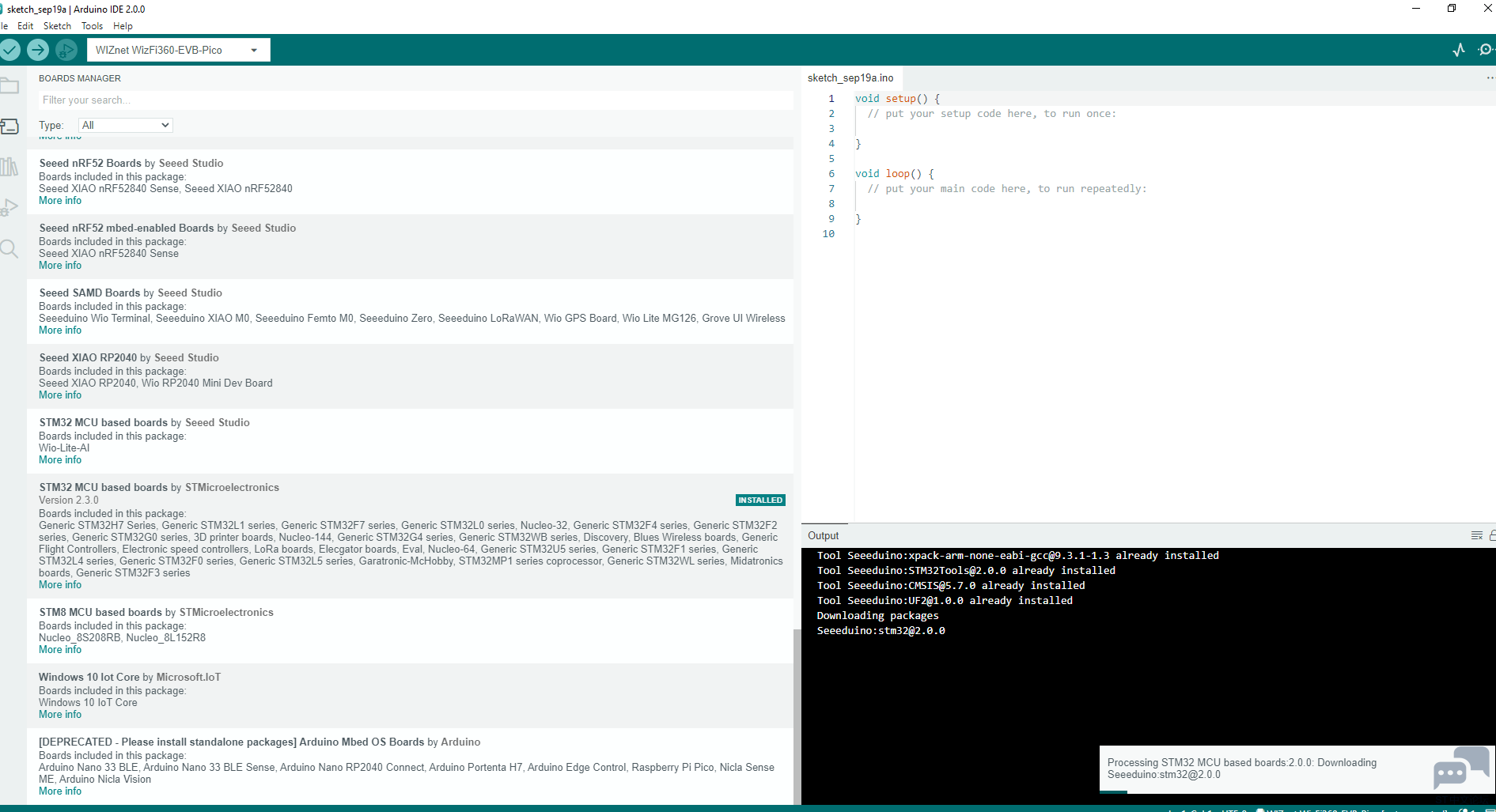
Task: Open the Serial Plotter
Action: [1459, 50]
